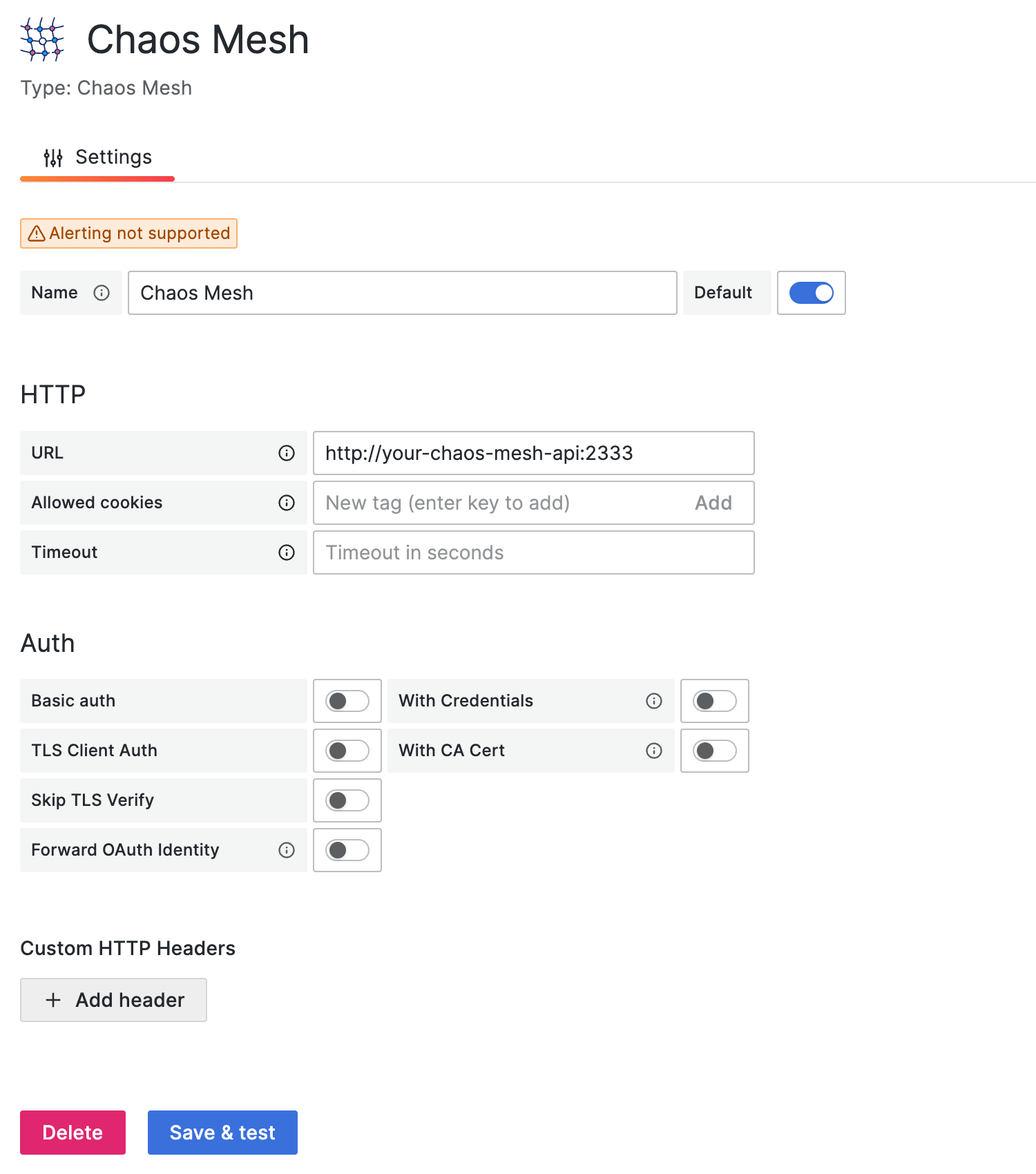Disable the Default data source toggle
This screenshot has height=1174, width=1036.
click(x=811, y=293)
